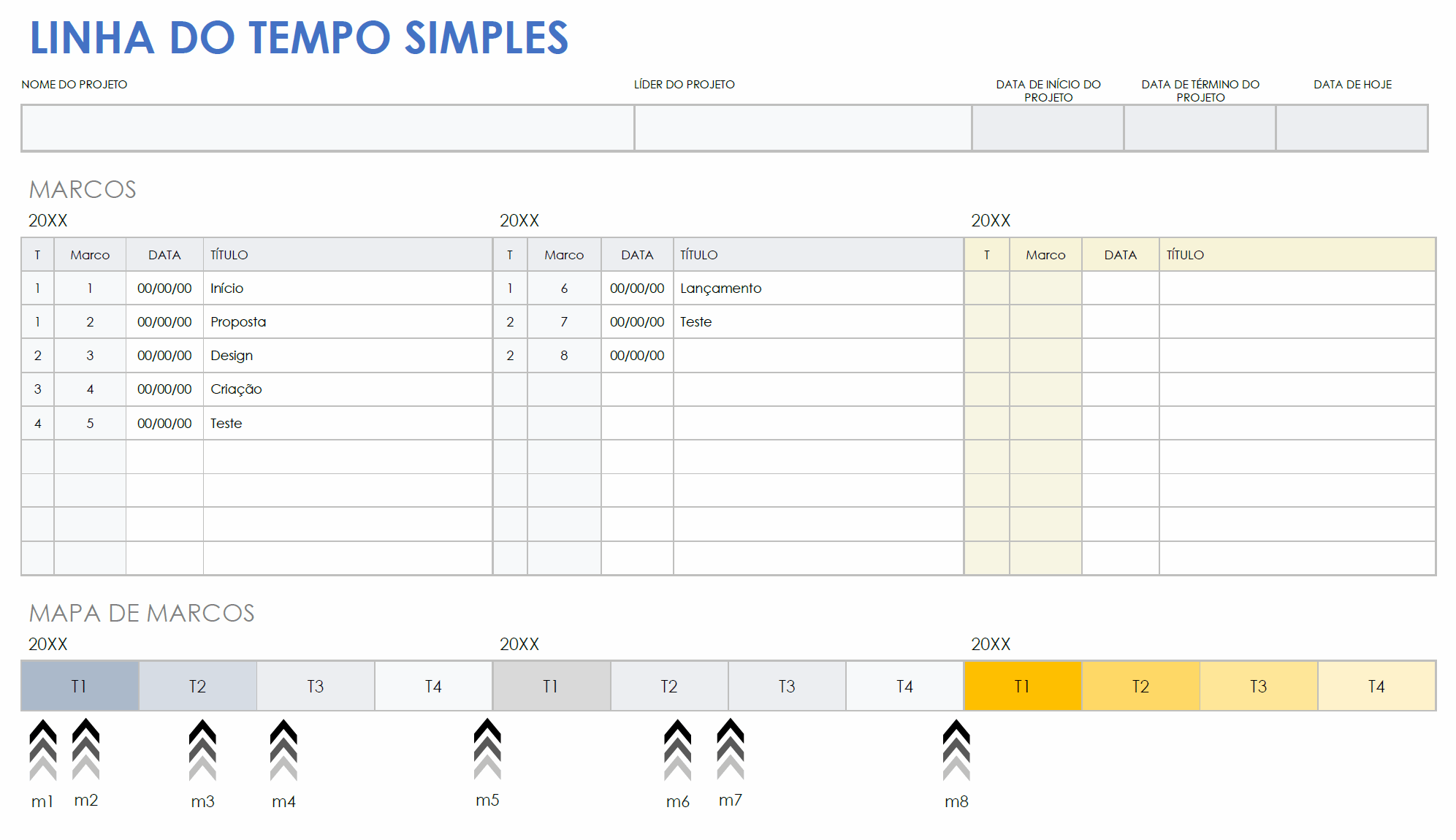Click the Data de Hoje field
The width and height of the screenshot is (1456, 840).
pyautogui.click(x=1352, y=128)
